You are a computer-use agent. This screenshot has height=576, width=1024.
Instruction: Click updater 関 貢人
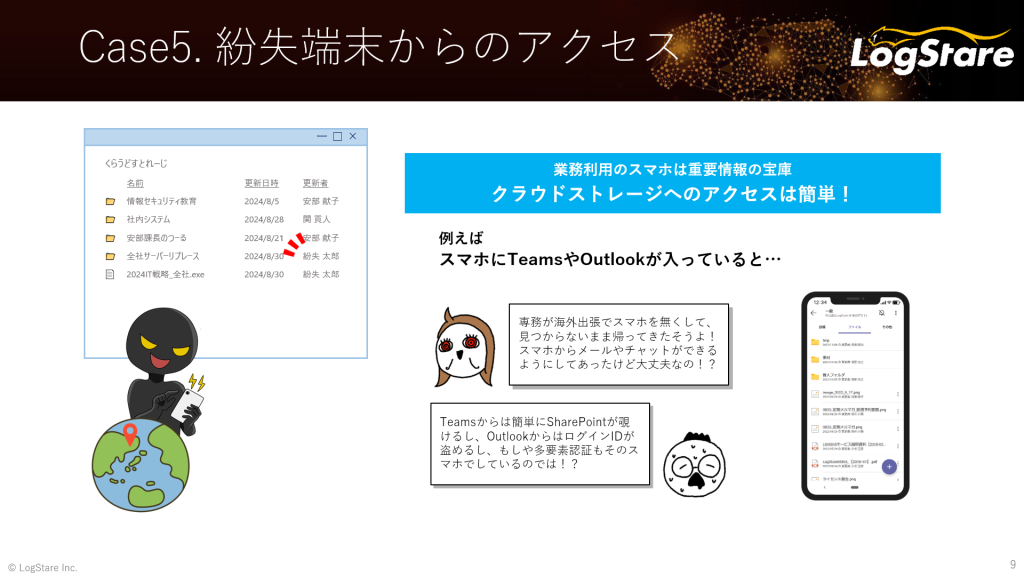coord(317,220)
